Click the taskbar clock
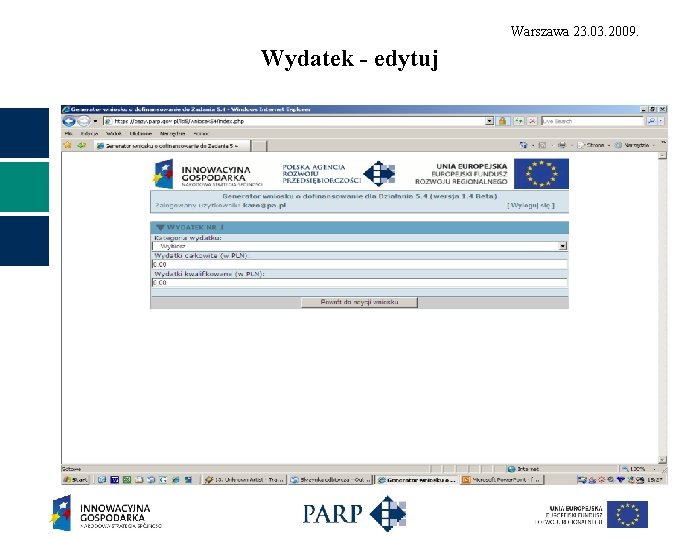 pyautogui.click(x=655, y=480)
